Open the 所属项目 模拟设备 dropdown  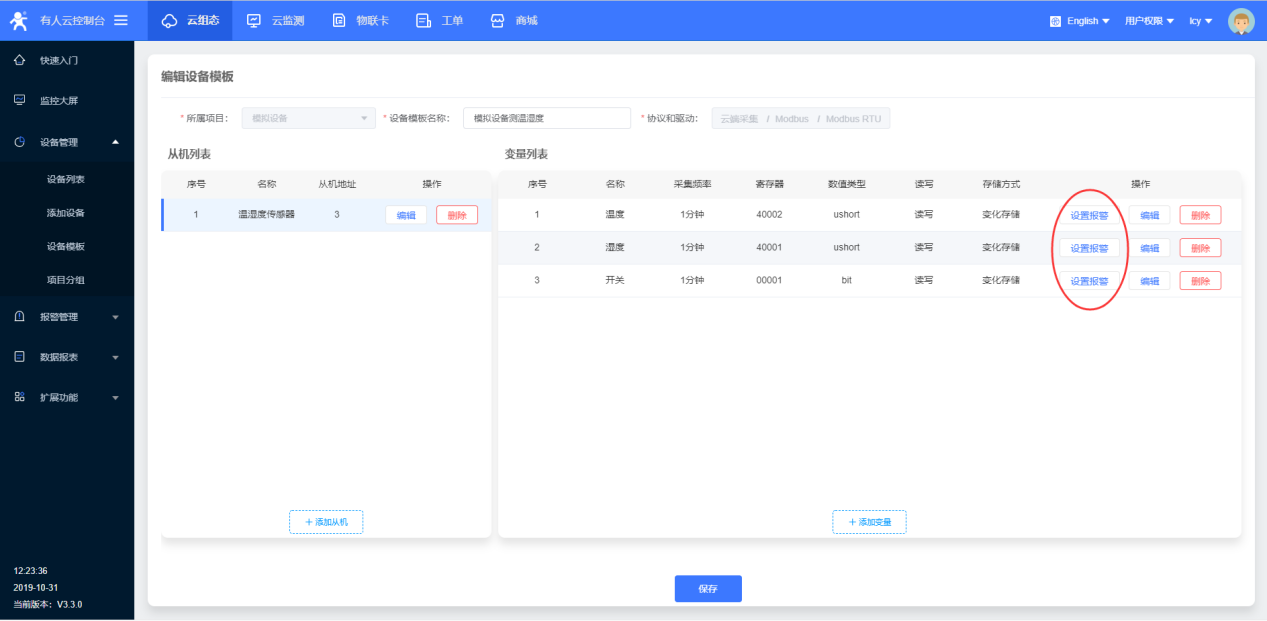pyautogui.click(x=309, y=118)
